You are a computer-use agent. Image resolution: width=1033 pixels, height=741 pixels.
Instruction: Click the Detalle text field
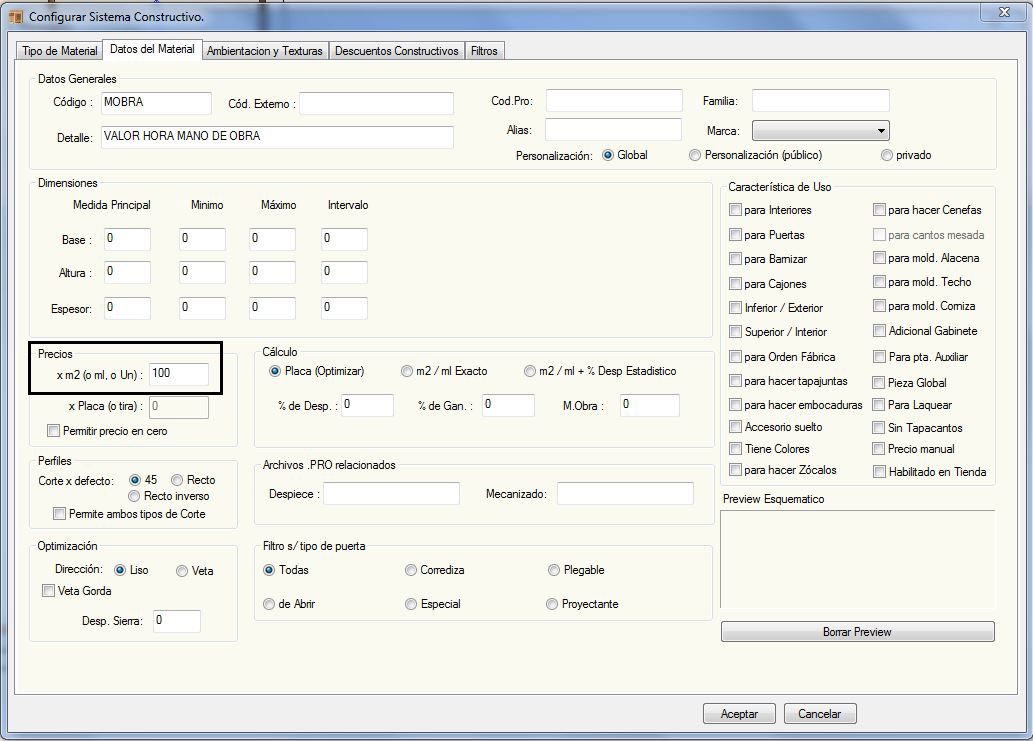pyautogui.click(x=277, y=137)
